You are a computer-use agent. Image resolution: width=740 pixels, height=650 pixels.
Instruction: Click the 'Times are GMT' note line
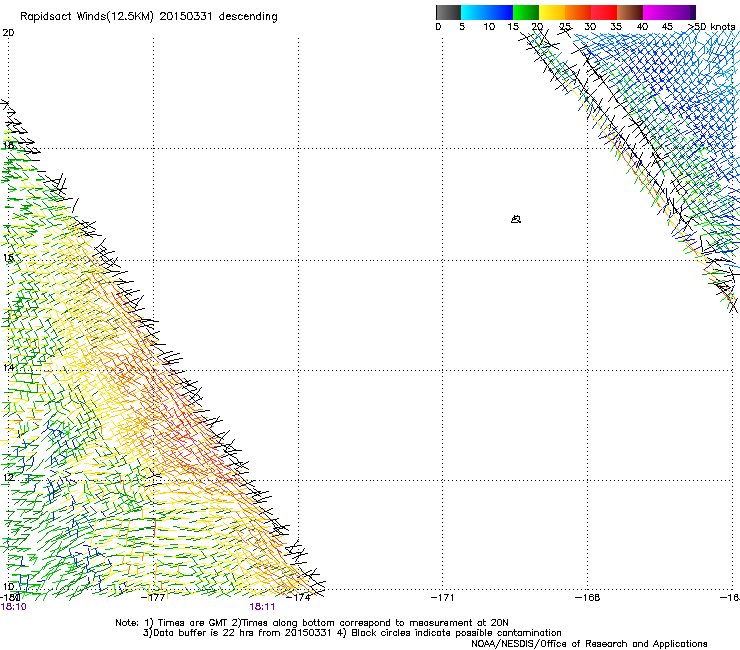[x=311, y=623]
